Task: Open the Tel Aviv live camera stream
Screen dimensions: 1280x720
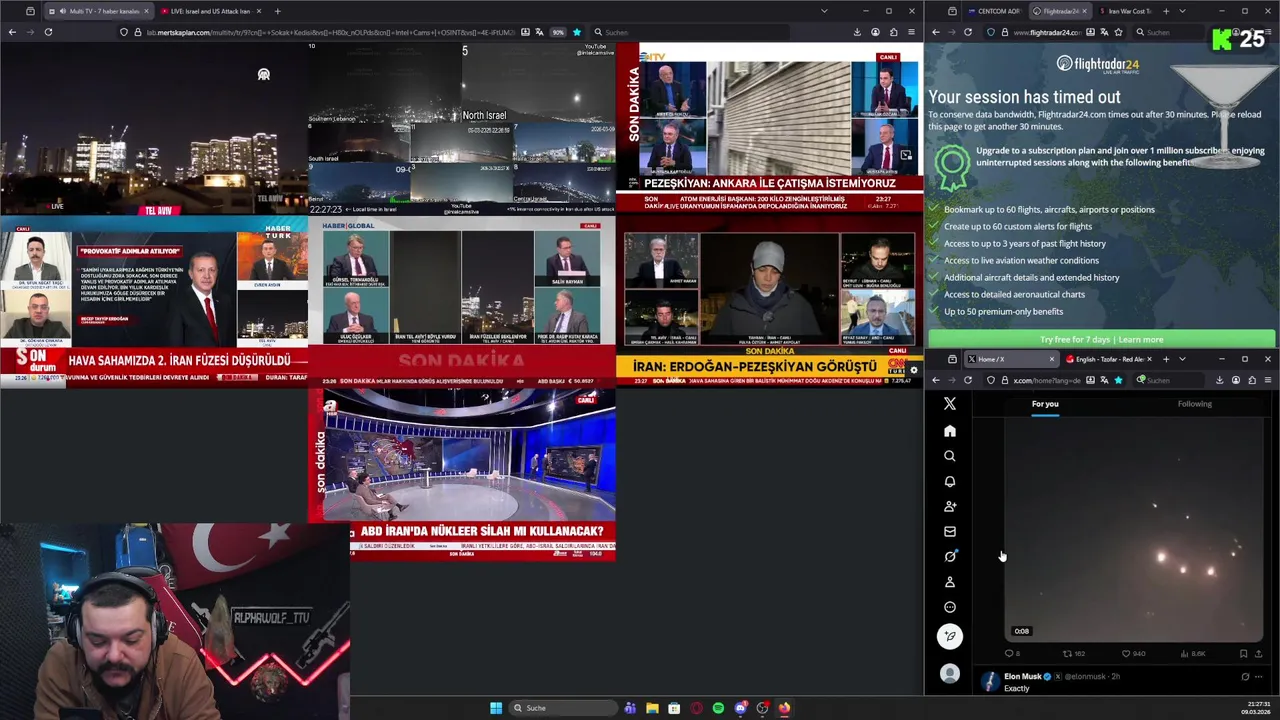Action: [x=154, y=128]
